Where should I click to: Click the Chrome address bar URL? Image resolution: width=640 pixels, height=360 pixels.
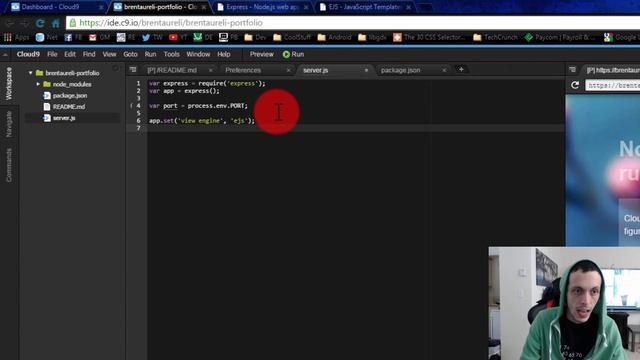171,23
